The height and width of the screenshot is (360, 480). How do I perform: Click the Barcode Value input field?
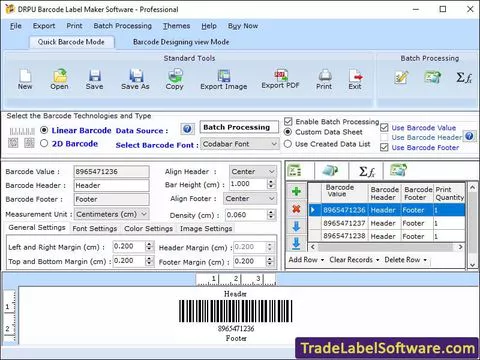coord(111,172)
